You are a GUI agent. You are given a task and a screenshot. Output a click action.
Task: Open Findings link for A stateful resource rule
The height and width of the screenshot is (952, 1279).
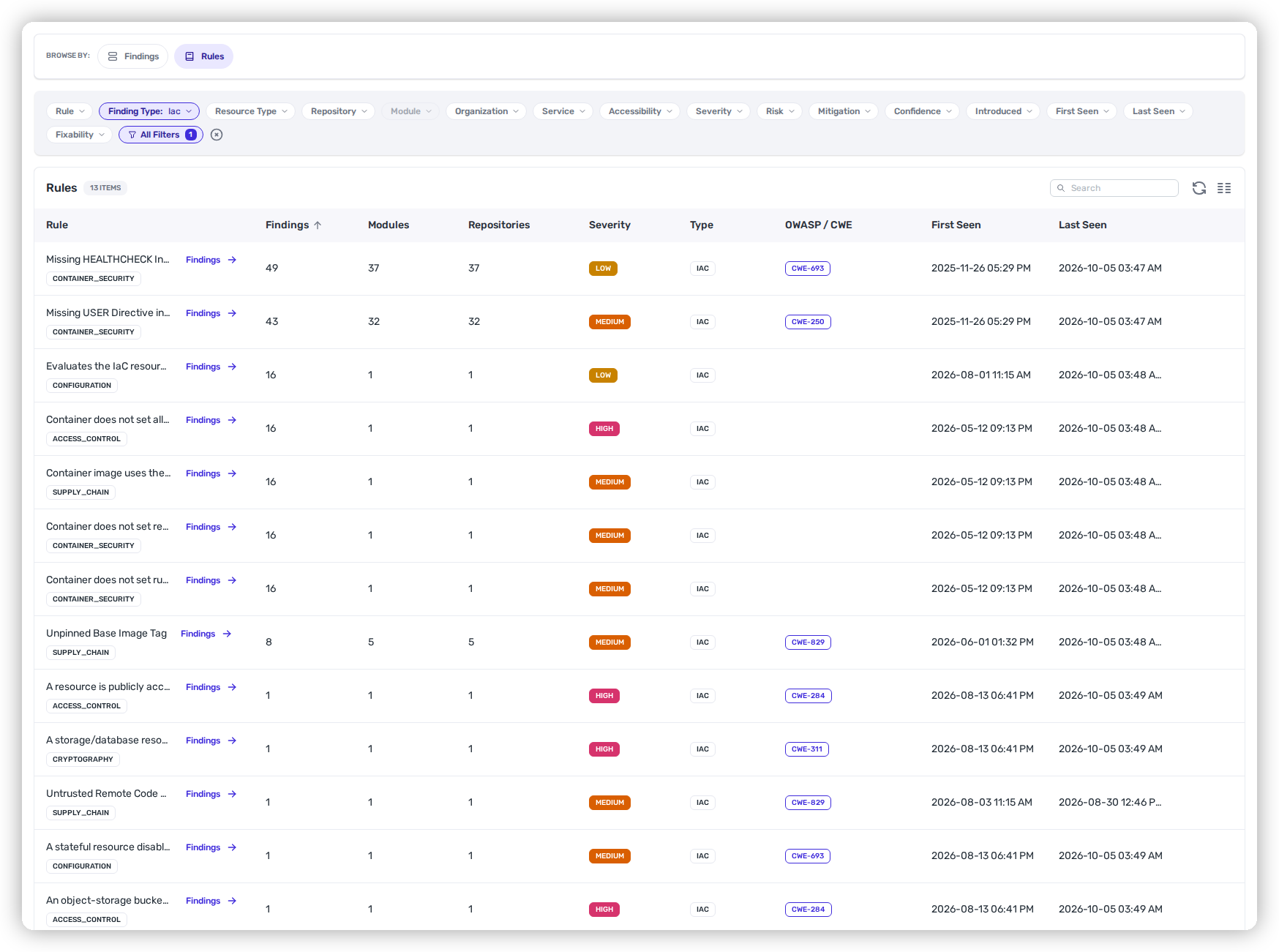pyautogui.click(x=211, y=847)
